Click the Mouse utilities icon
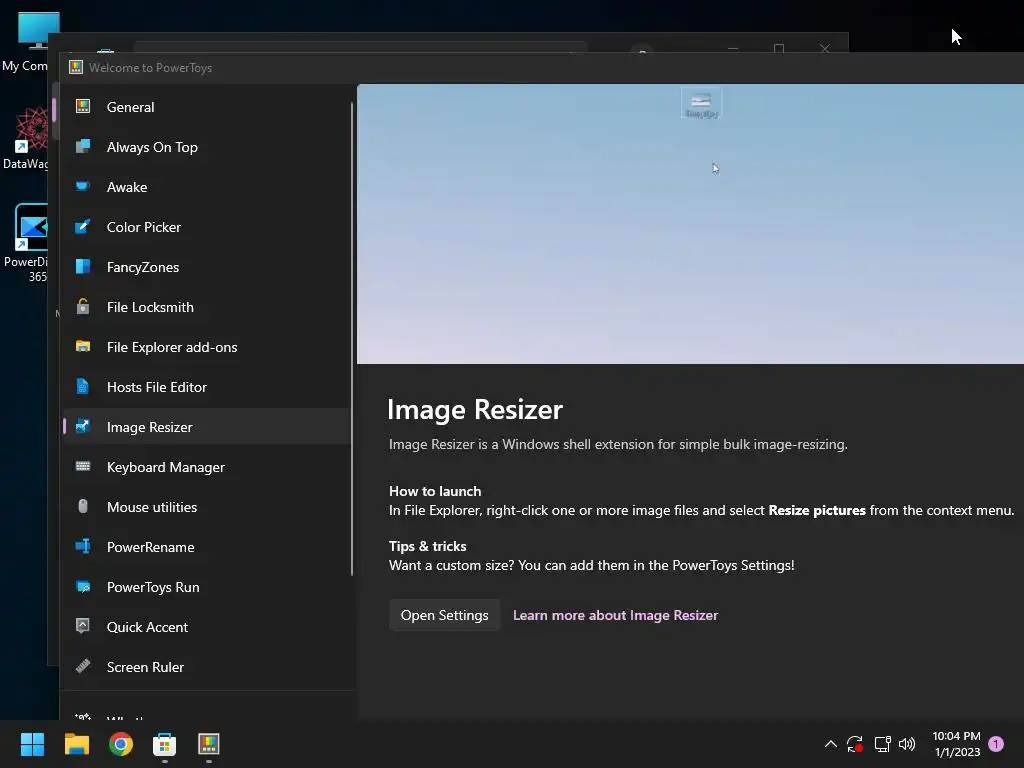Screen dimensions: 1024x768 point(83,507)
